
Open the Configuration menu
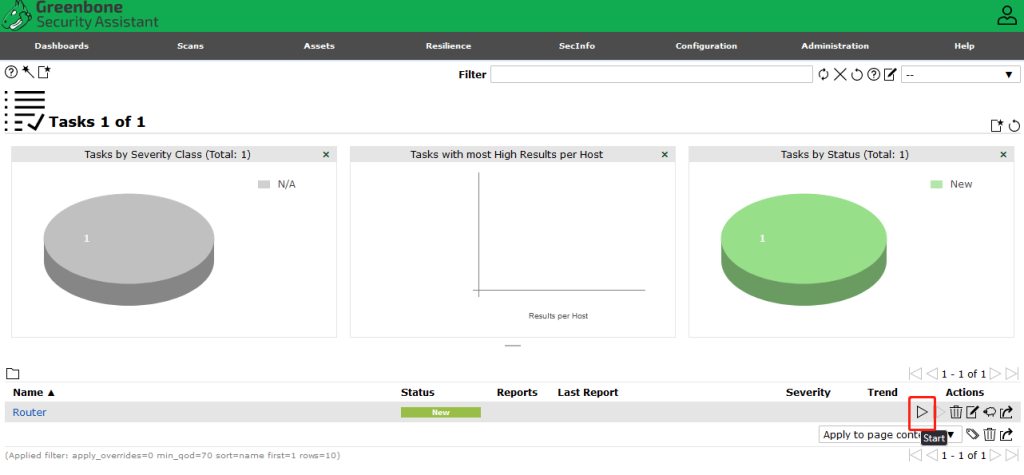tap(705, 46)
